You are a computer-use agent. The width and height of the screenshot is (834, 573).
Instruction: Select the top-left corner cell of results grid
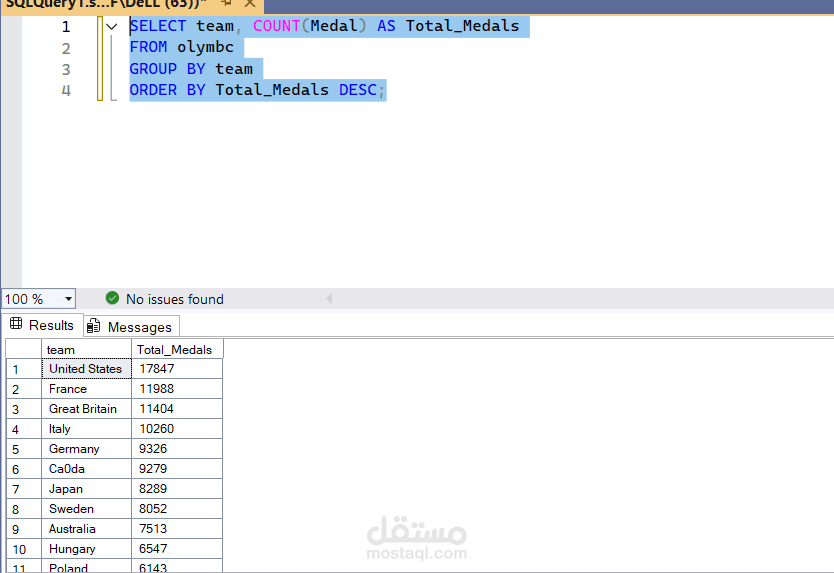24,350
